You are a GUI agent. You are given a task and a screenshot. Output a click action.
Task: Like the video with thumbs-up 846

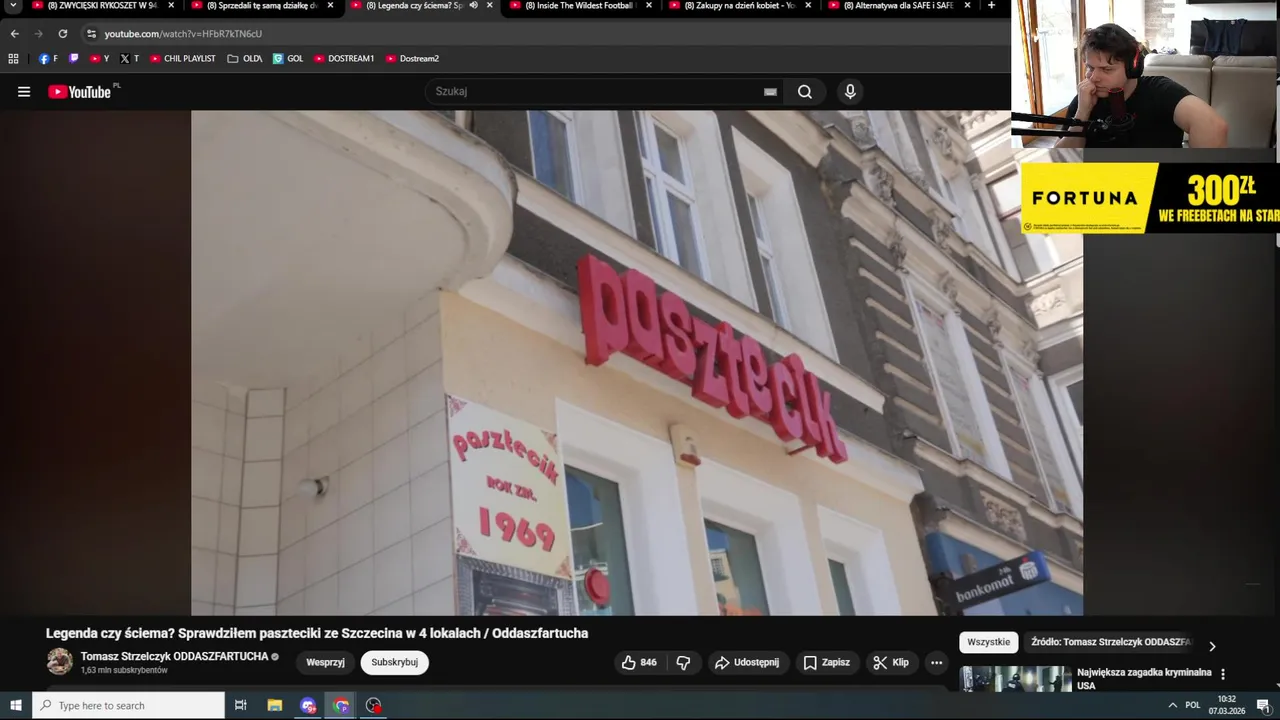click(x=639, y=662)
